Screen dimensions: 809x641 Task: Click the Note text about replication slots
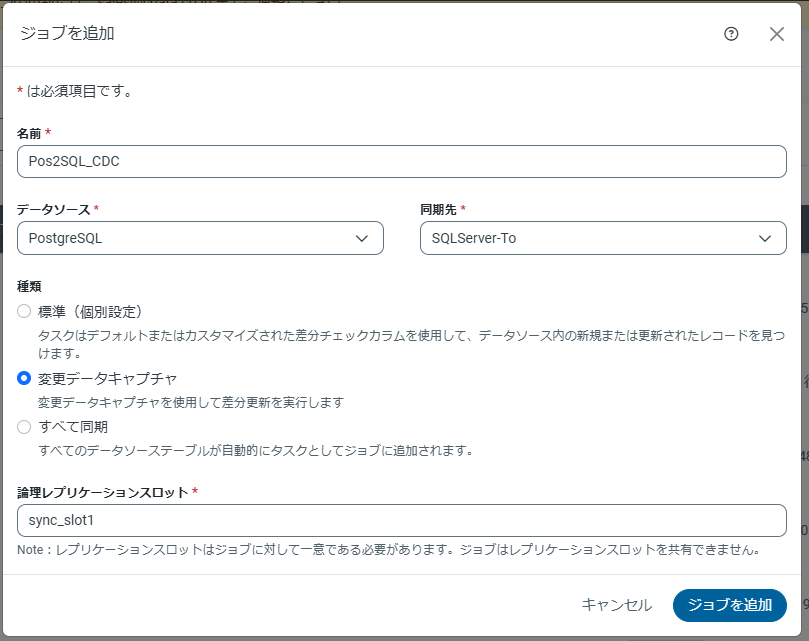[x=389, y=550]
